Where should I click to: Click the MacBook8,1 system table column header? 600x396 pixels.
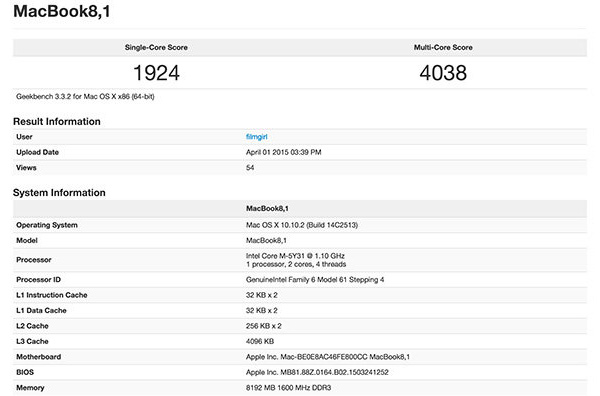[267, 209]
